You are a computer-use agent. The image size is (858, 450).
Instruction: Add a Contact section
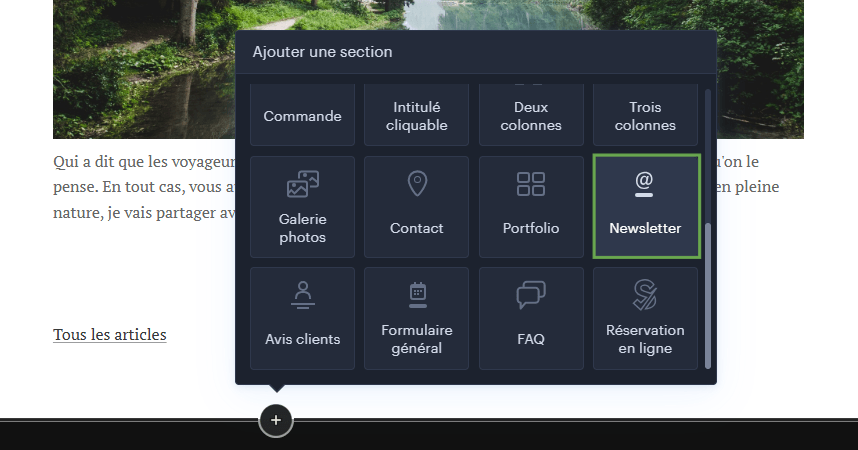click(x=416, y=207)
